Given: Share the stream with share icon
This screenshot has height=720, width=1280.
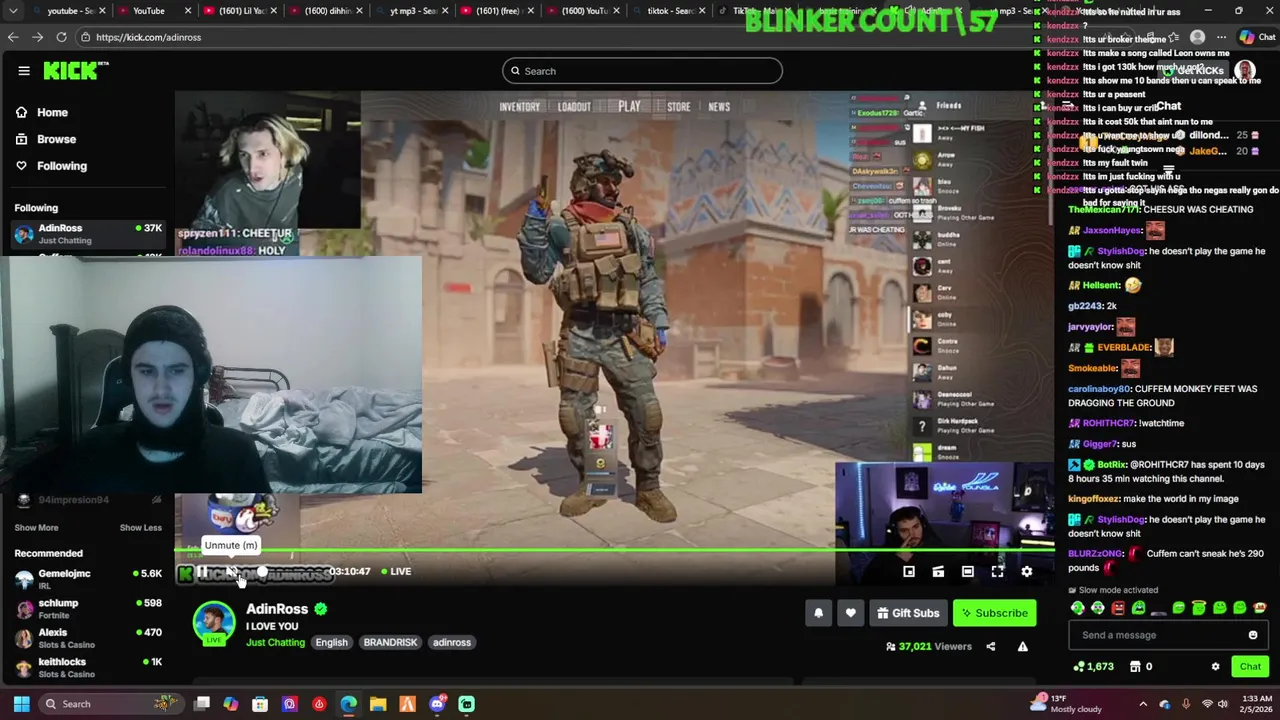Looking at the screenshot, I should click(991, 647).
